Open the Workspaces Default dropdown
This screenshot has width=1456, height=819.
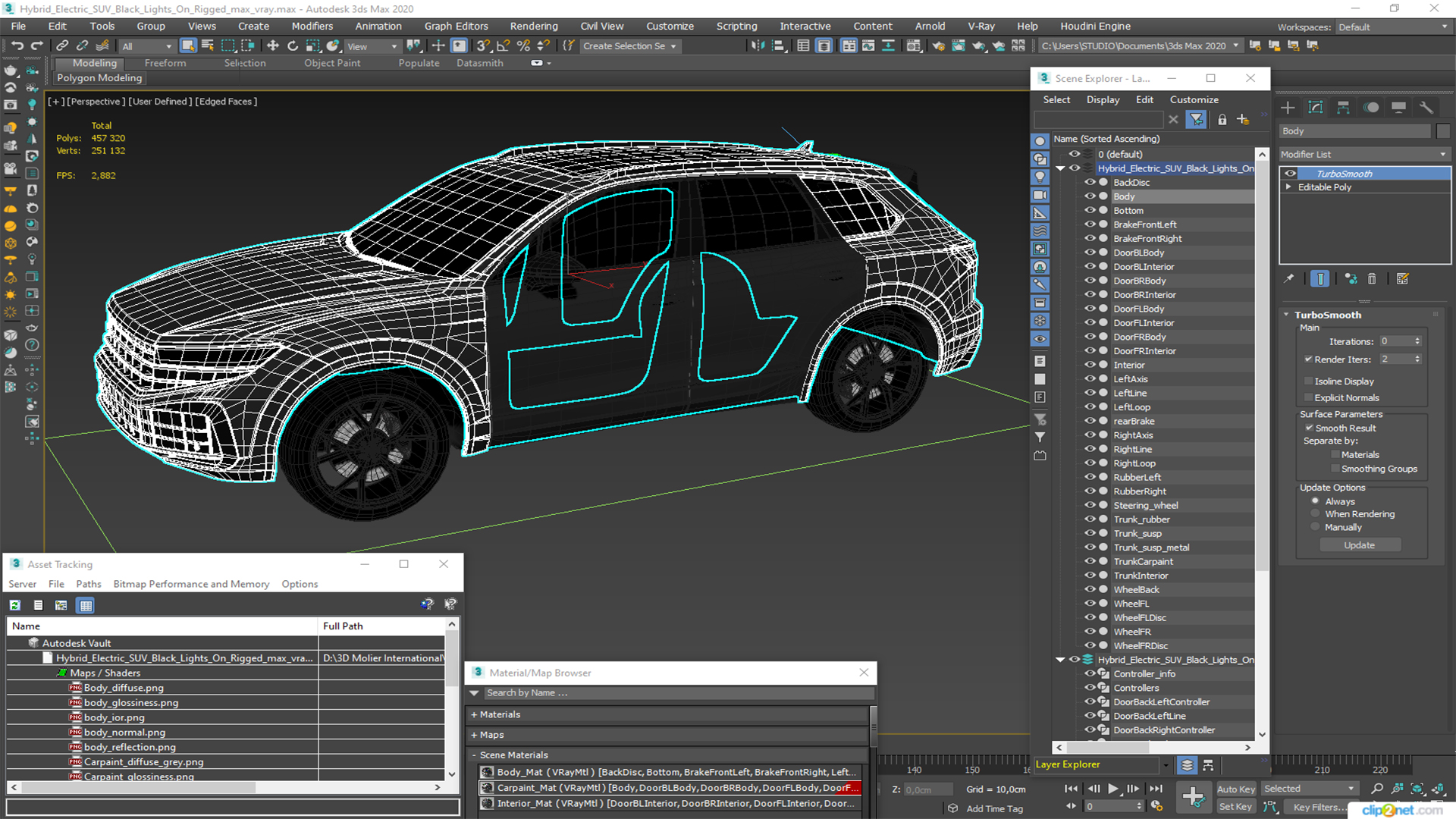pyautogui.click(x=1393, y=27)
